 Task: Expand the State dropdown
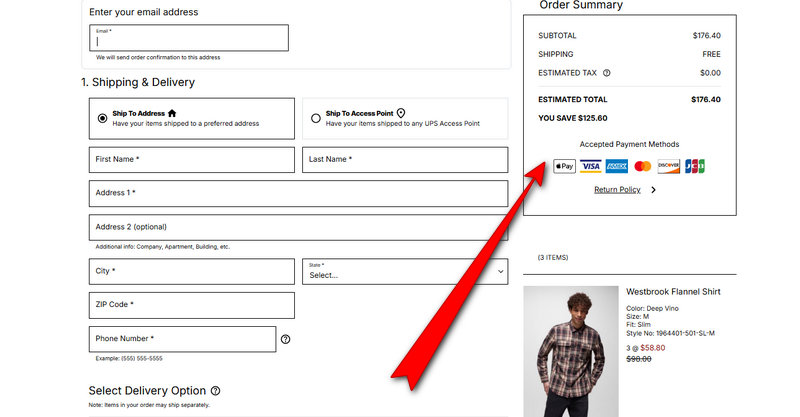[x=405, y=271]
